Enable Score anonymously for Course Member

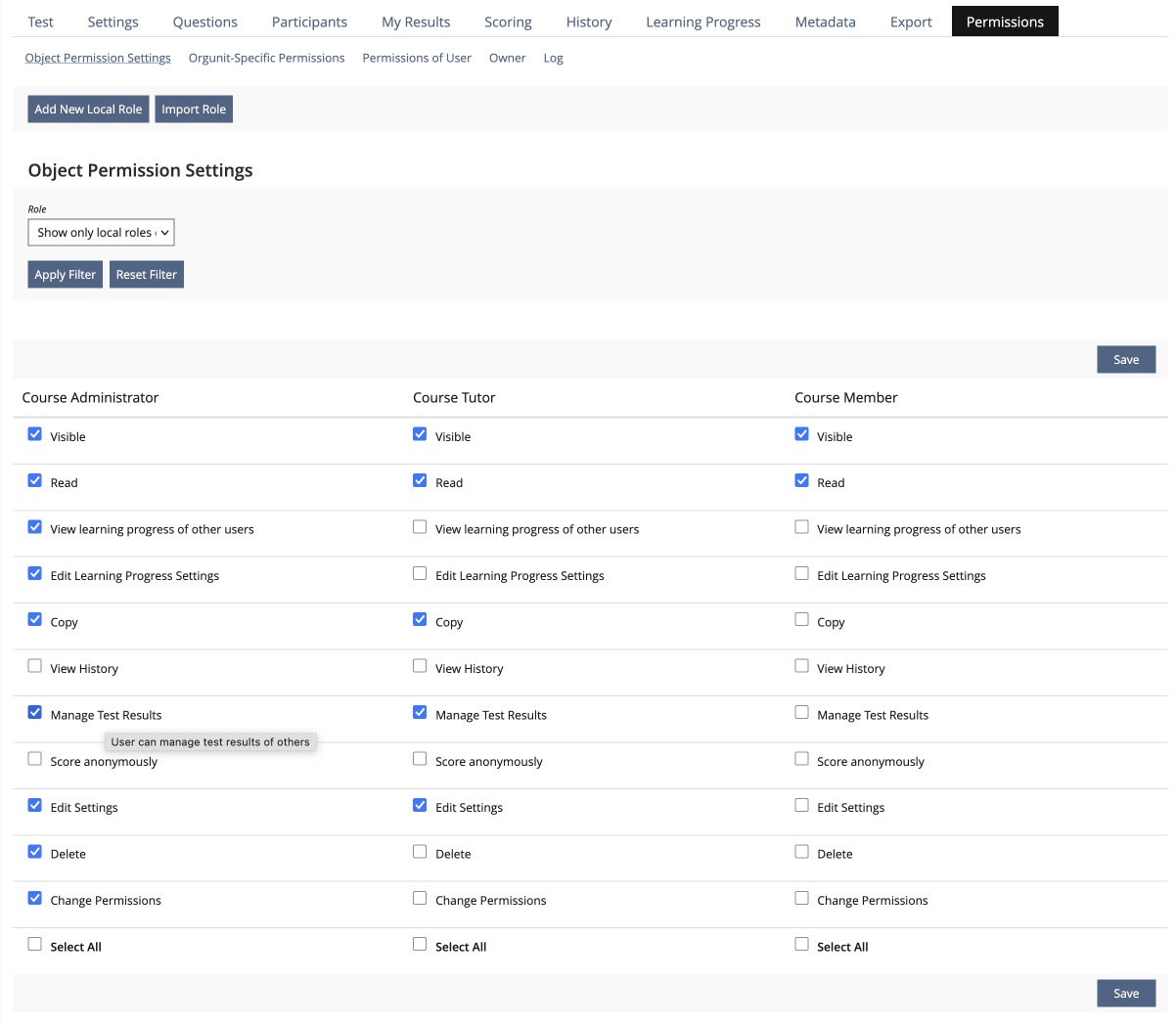[x=801, y=759]
